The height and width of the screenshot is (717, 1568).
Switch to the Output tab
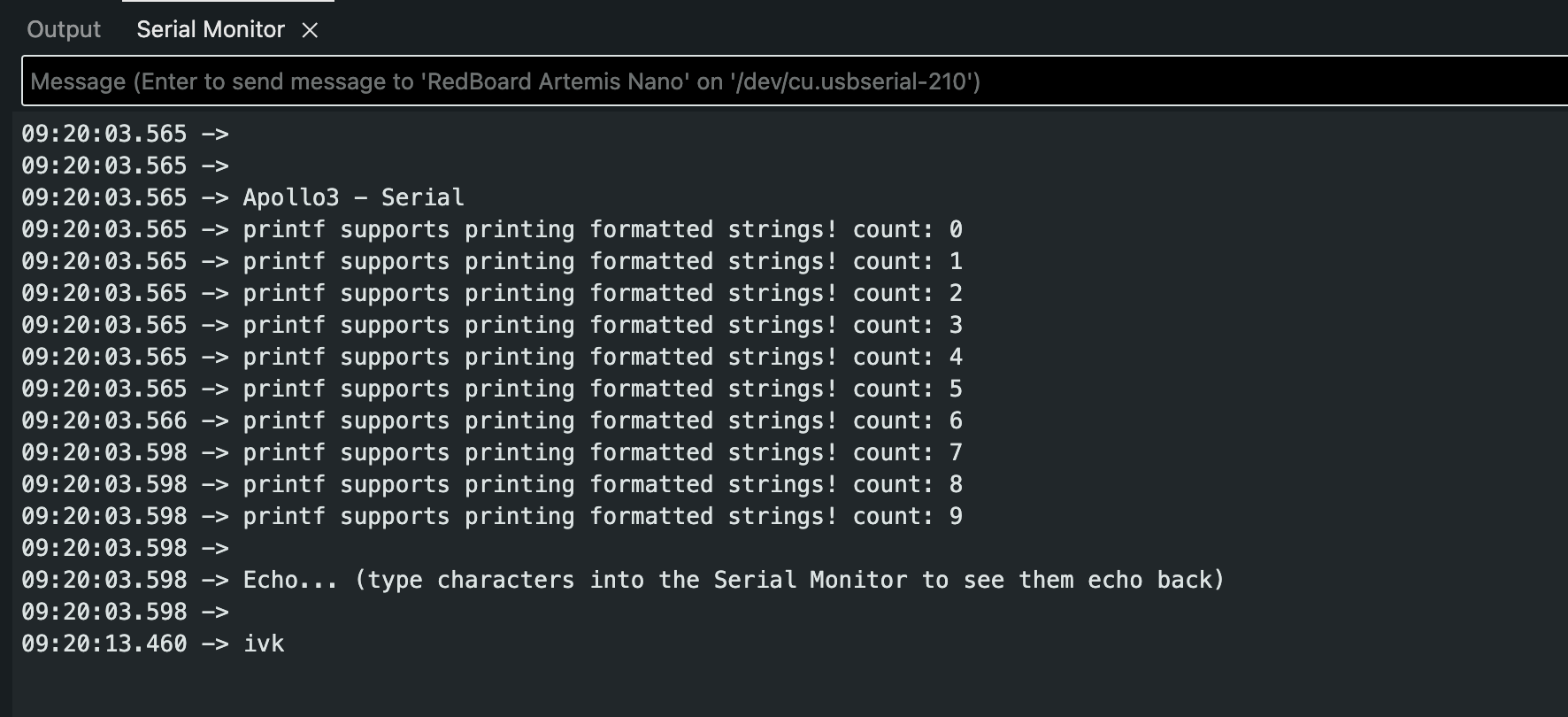[x=63, y=29]
